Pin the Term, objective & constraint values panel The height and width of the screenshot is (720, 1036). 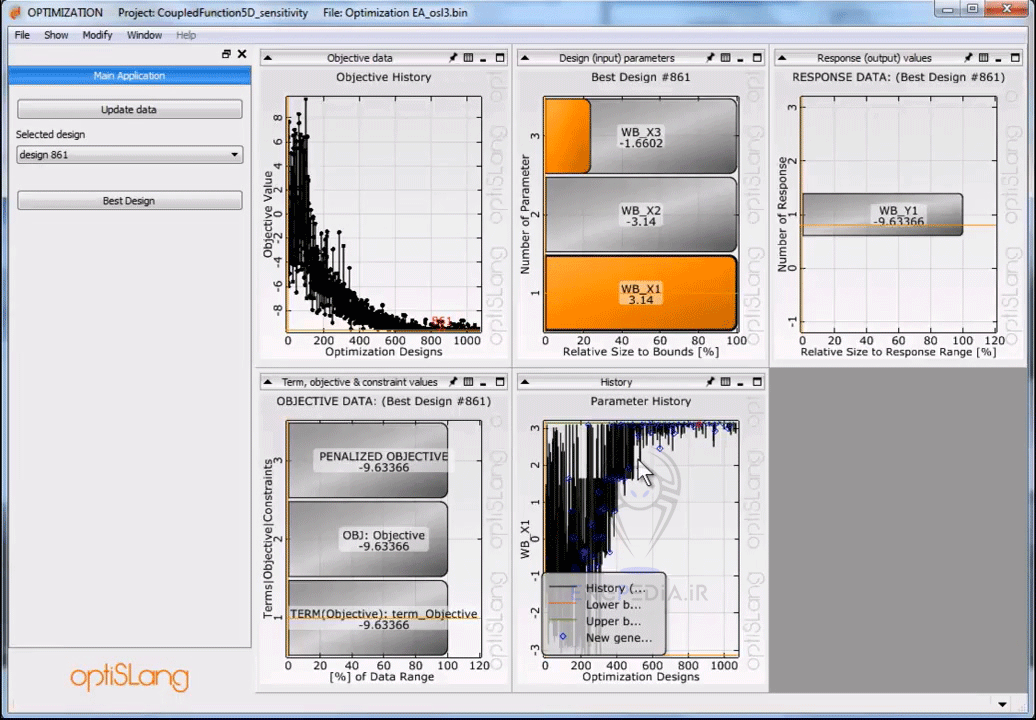pyautogui.click(x=452, y=382)
